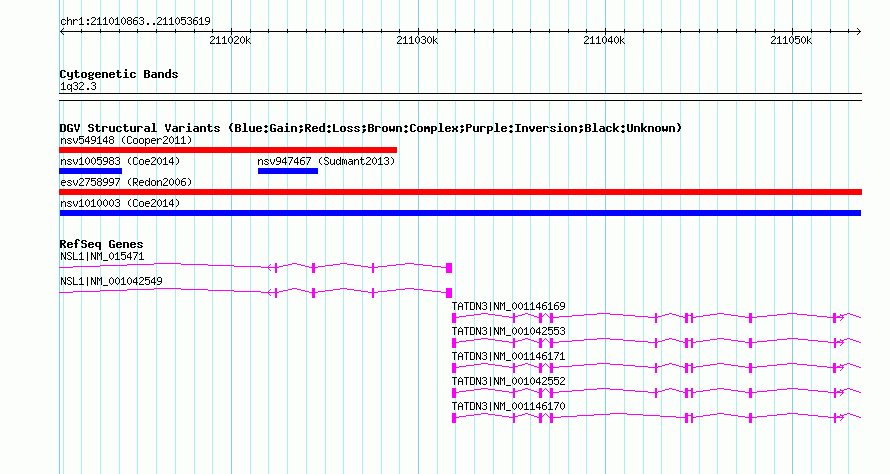
Task: Click the nsv1010003 (Coe2014) variant label
Action: [120, 203]
